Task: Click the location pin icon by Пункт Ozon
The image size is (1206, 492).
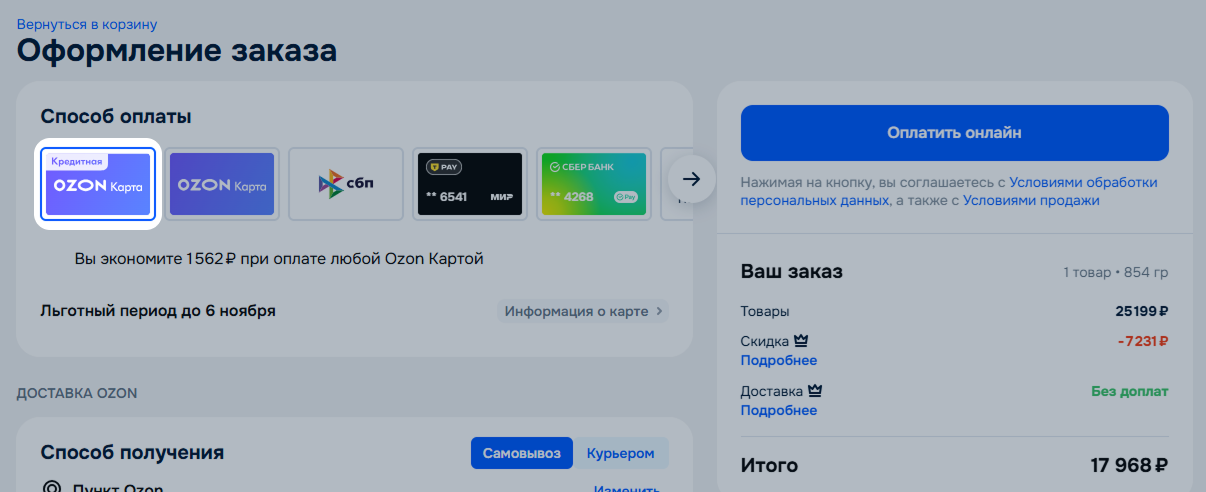Action: [52, 488]
